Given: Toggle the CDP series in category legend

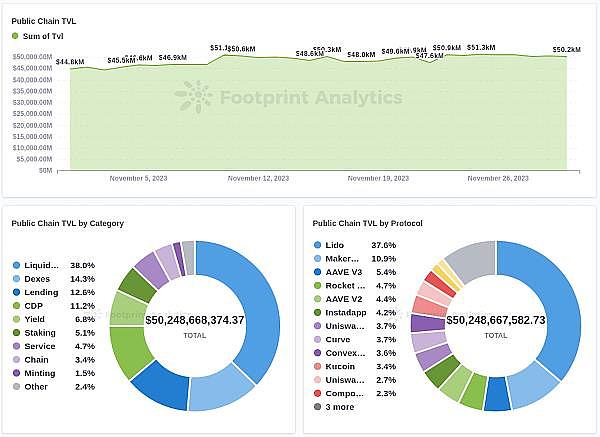Looking at the screenshot, I should point(38,306).
